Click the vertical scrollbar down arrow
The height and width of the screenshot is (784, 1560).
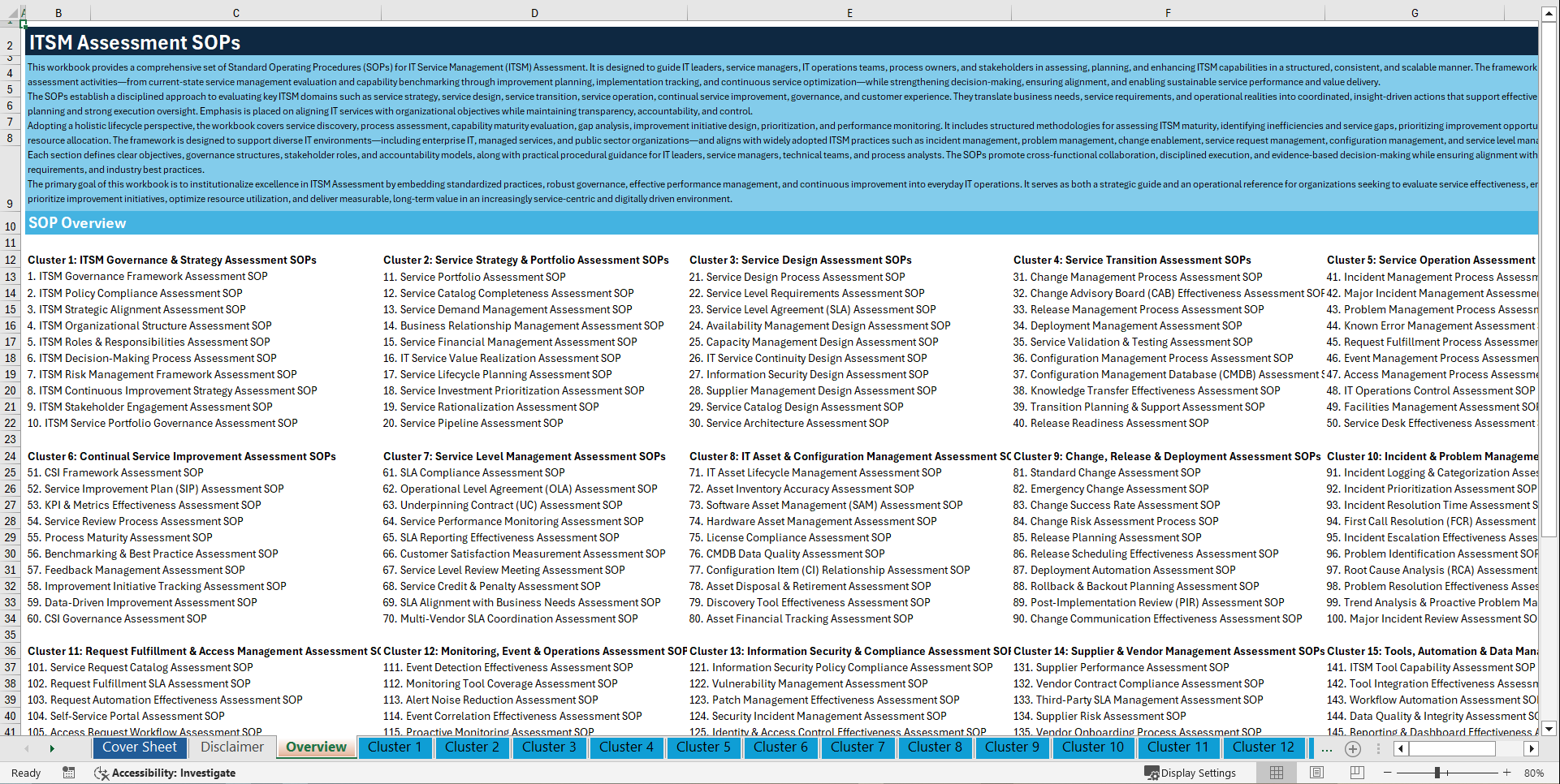pos(1549,730)
